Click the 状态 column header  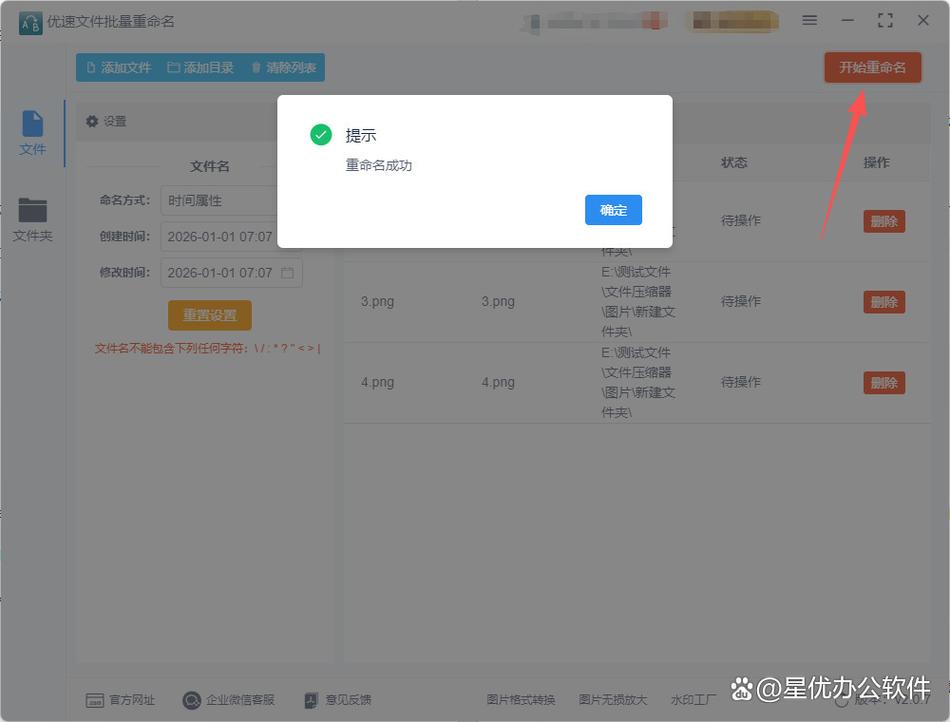734,162
